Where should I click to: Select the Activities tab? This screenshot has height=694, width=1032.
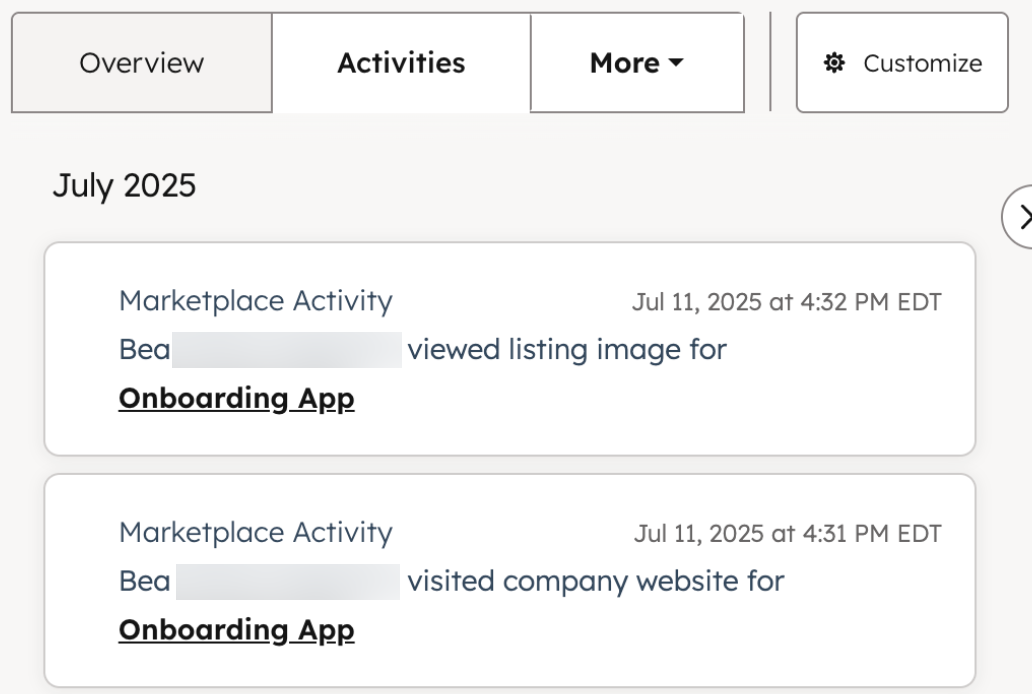click(401, 63)
